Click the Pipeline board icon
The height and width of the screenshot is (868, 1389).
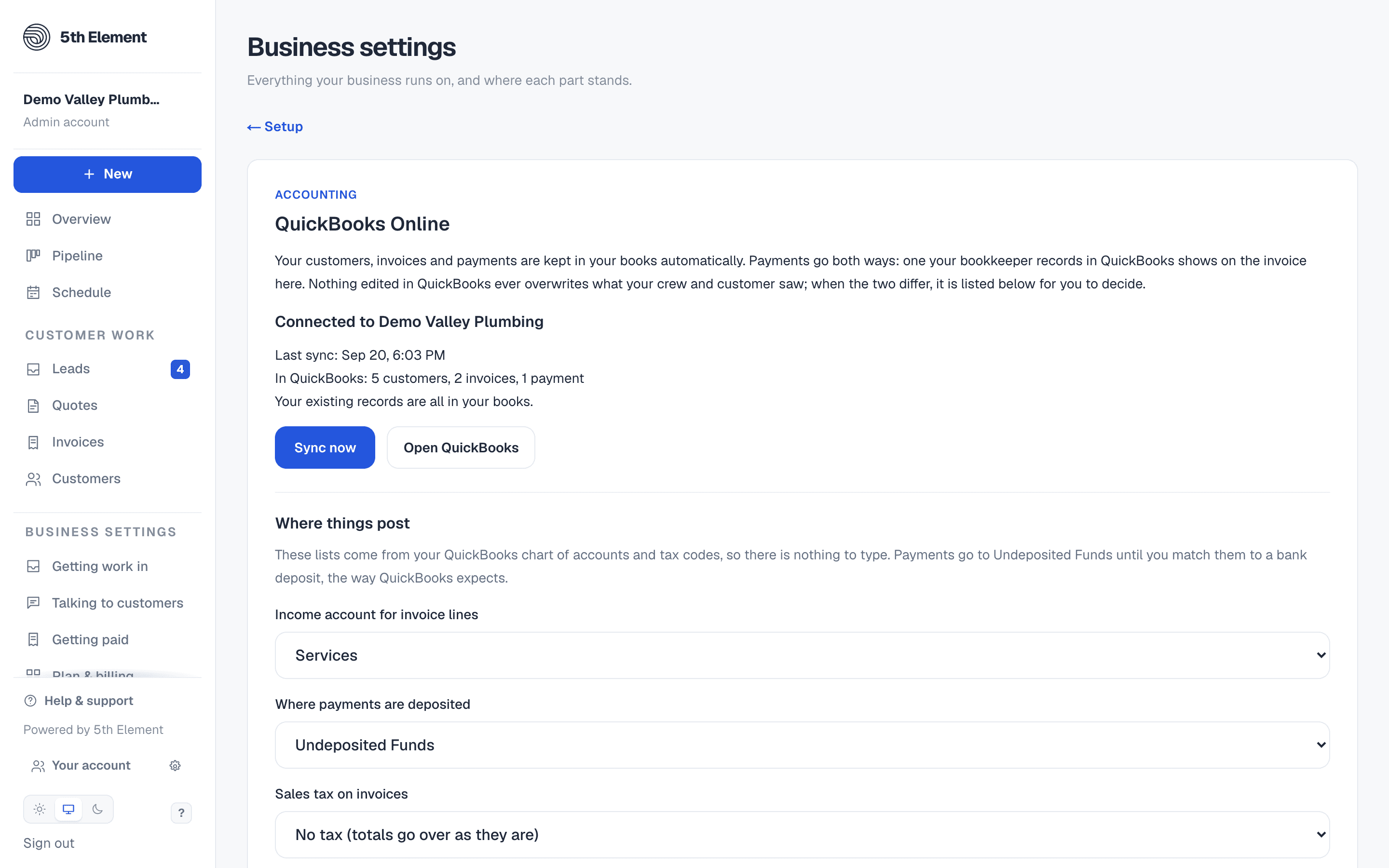click(x=33, y=256)
